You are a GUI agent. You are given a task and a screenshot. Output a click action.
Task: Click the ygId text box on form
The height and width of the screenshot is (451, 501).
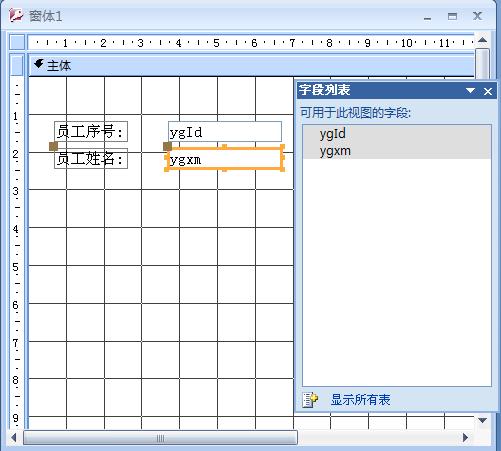(225, 132)
